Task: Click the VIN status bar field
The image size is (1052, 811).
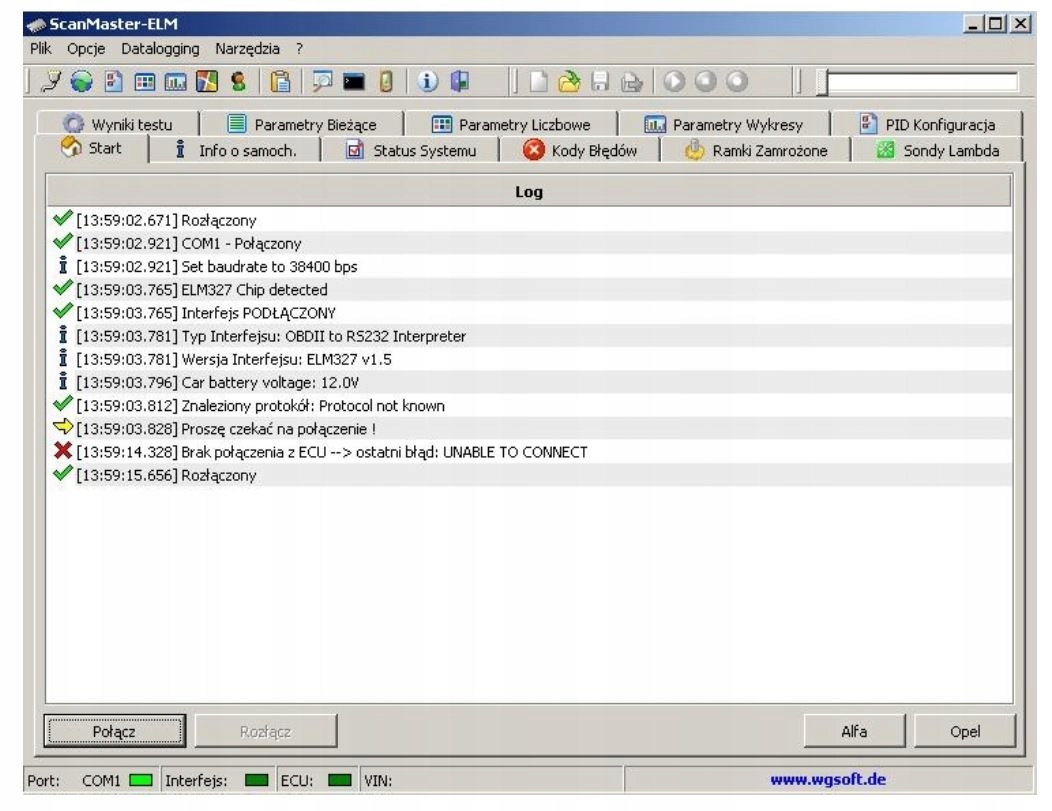Action: (492, 780)
